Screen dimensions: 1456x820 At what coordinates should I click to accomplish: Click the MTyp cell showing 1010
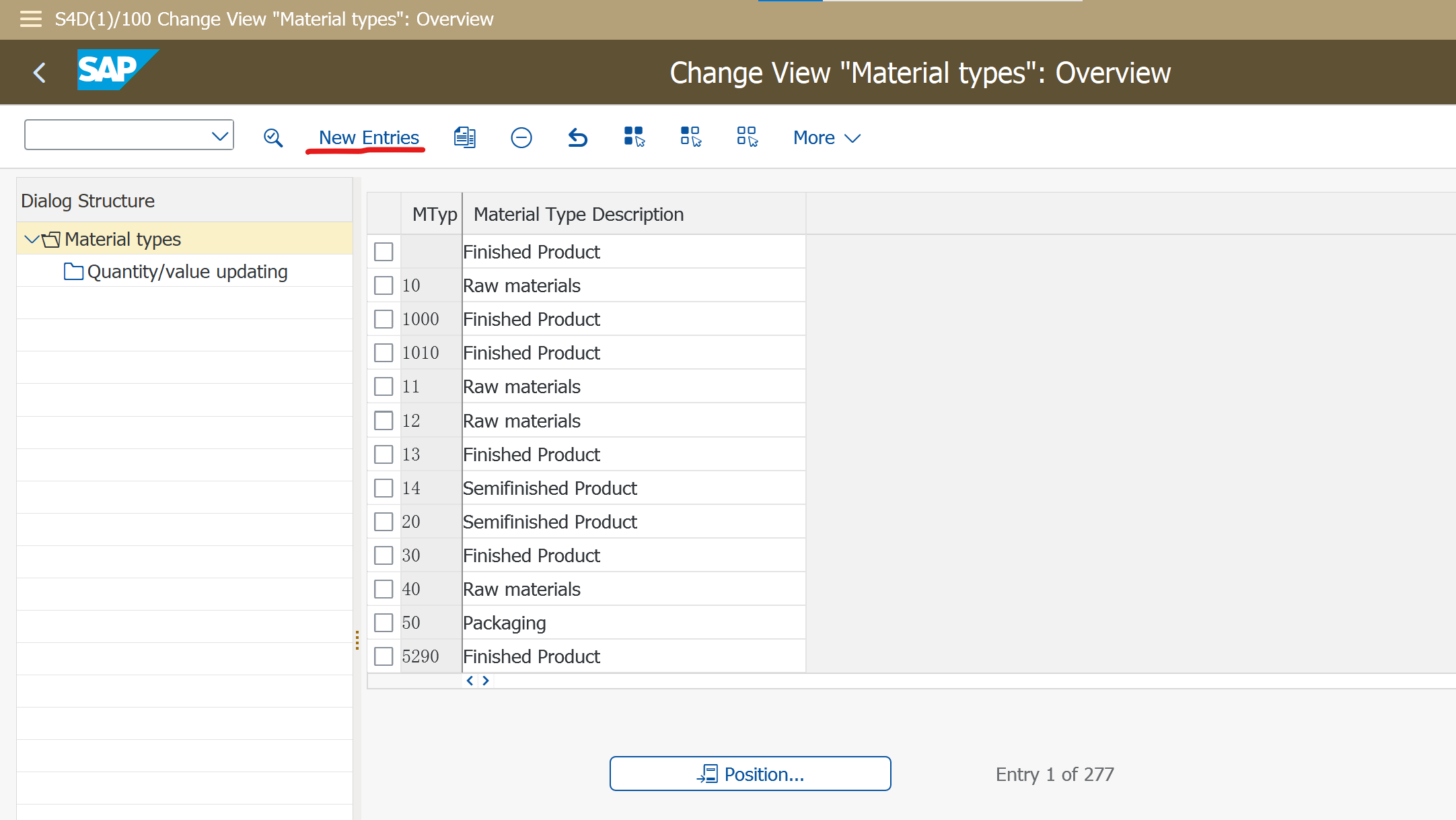[431, 353]
